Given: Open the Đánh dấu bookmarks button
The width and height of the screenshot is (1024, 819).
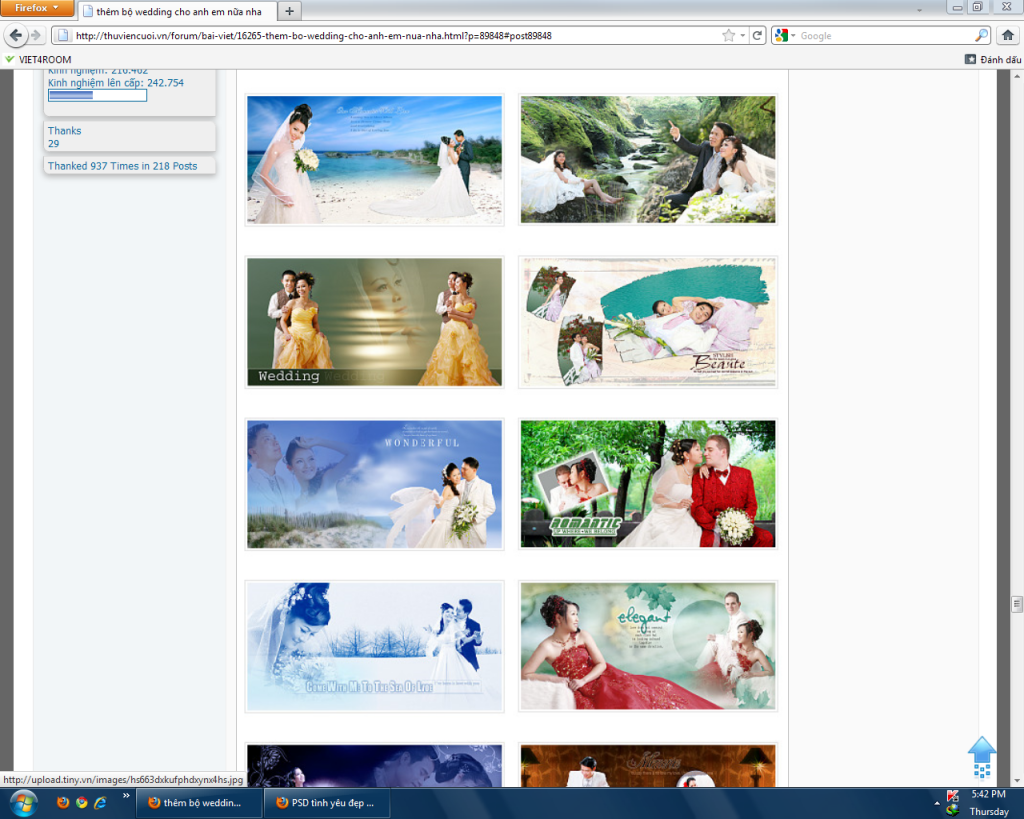Looking at the screenshot, I should [993, 59].
